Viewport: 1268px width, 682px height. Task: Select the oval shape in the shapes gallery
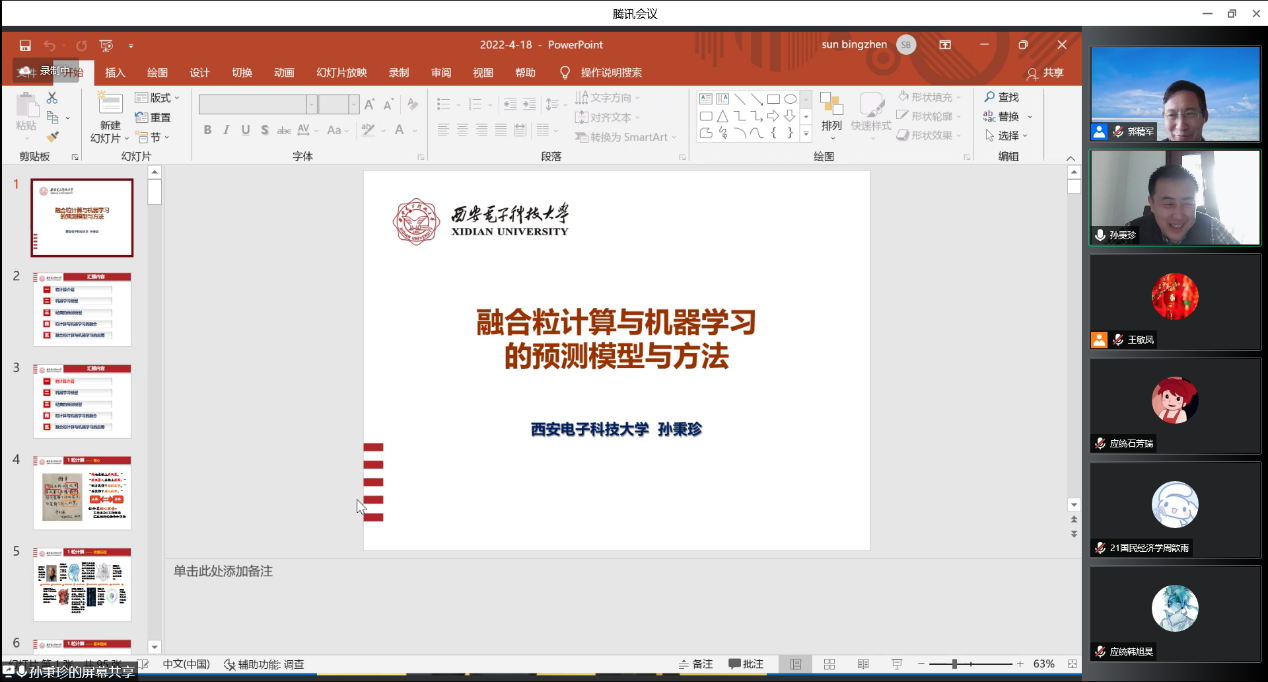point(790,99)
